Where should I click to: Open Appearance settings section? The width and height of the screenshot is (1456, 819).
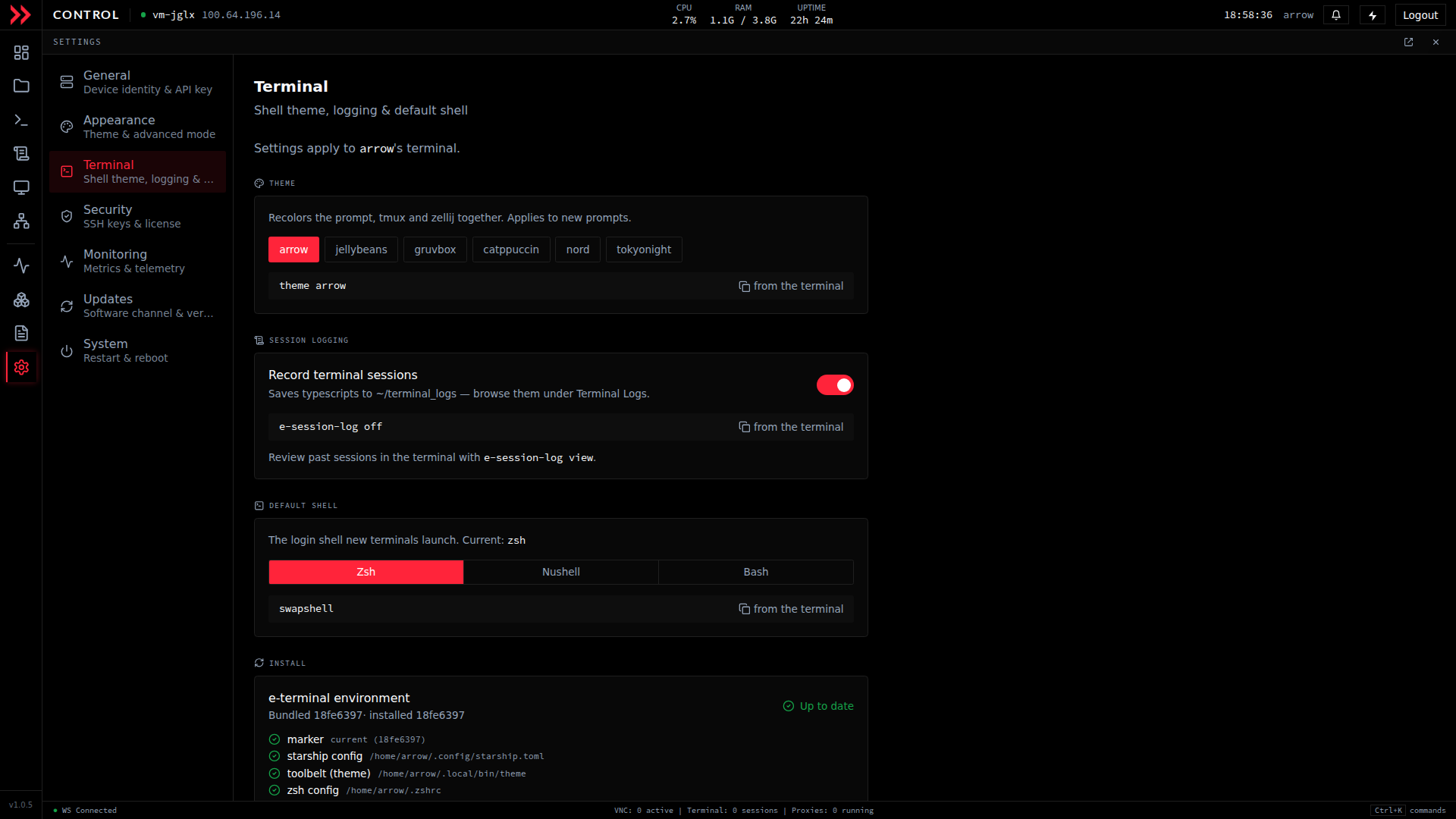click(138, 127)
